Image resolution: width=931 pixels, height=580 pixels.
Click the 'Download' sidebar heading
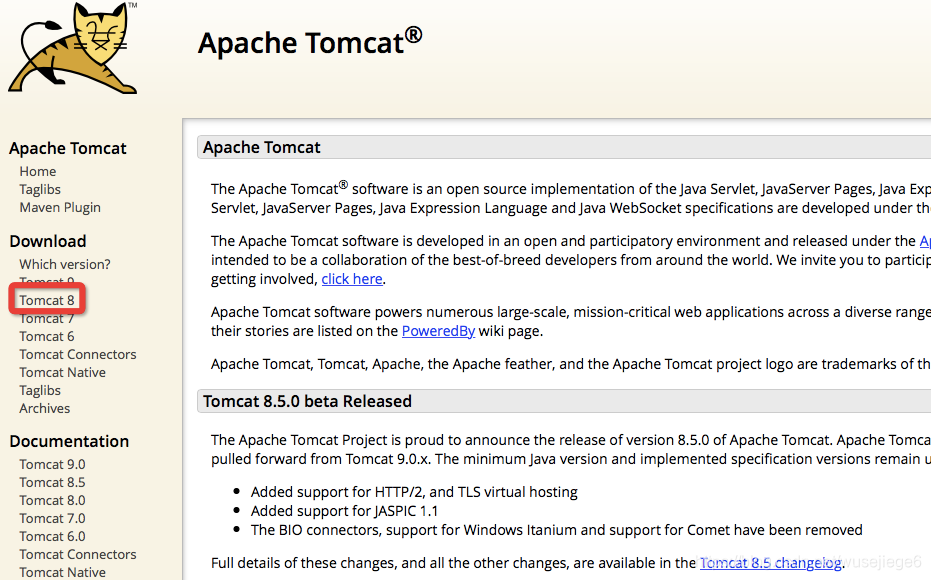pos(48,241)
